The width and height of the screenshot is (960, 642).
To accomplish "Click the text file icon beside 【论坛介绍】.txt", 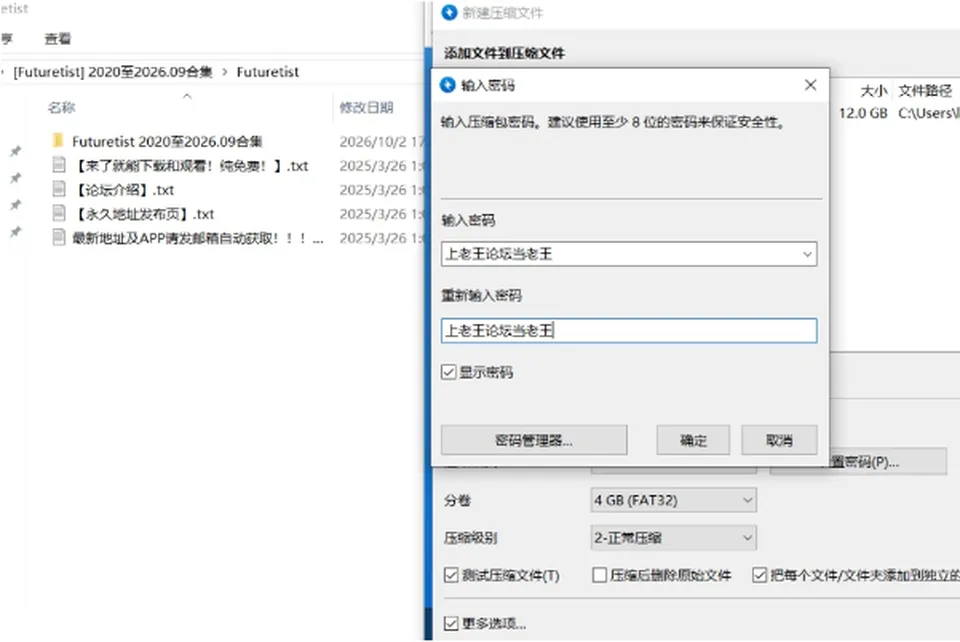I will (x=59, y=189).
